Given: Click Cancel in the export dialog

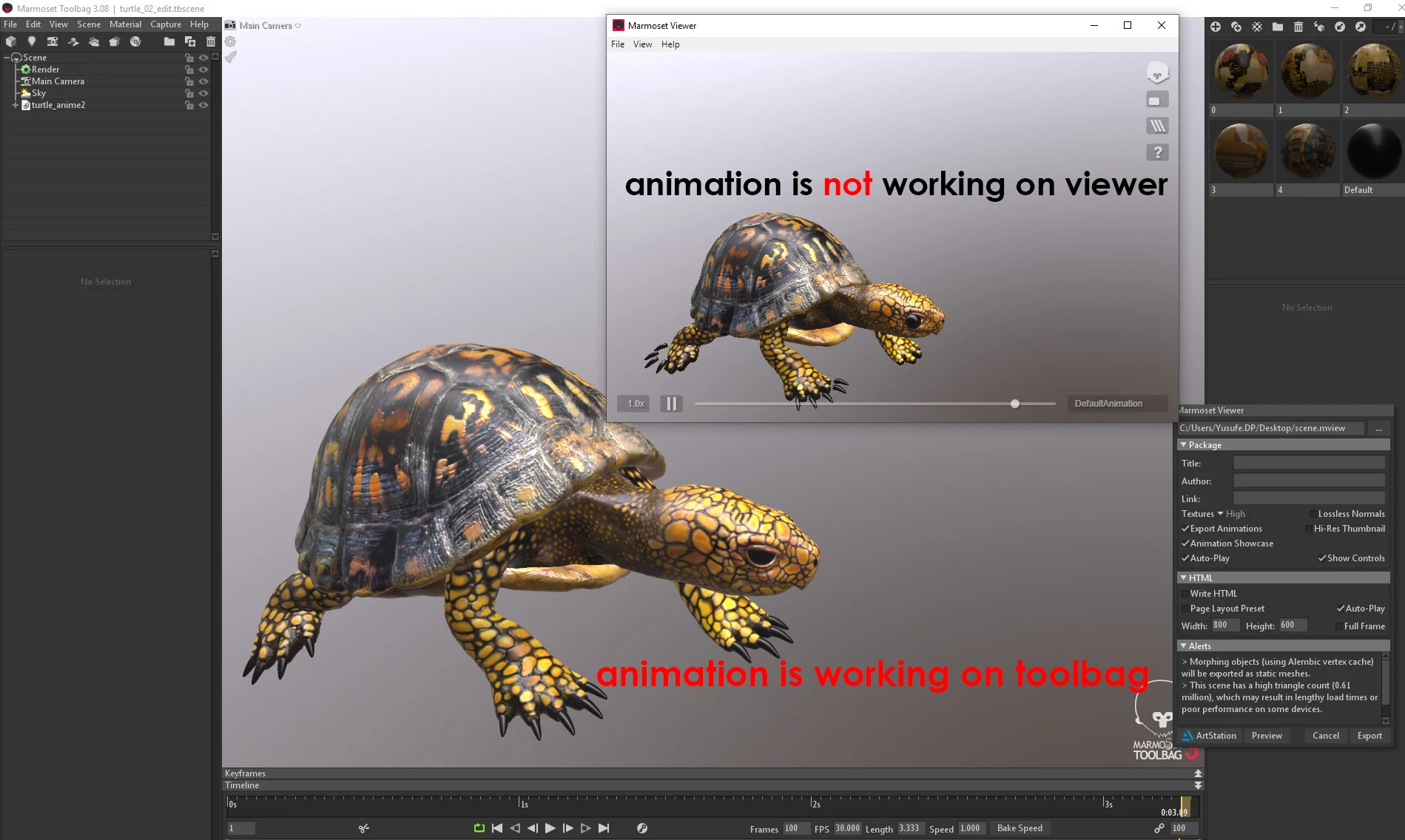Looking at the screenshot, I should click(x=1326, y=736).
